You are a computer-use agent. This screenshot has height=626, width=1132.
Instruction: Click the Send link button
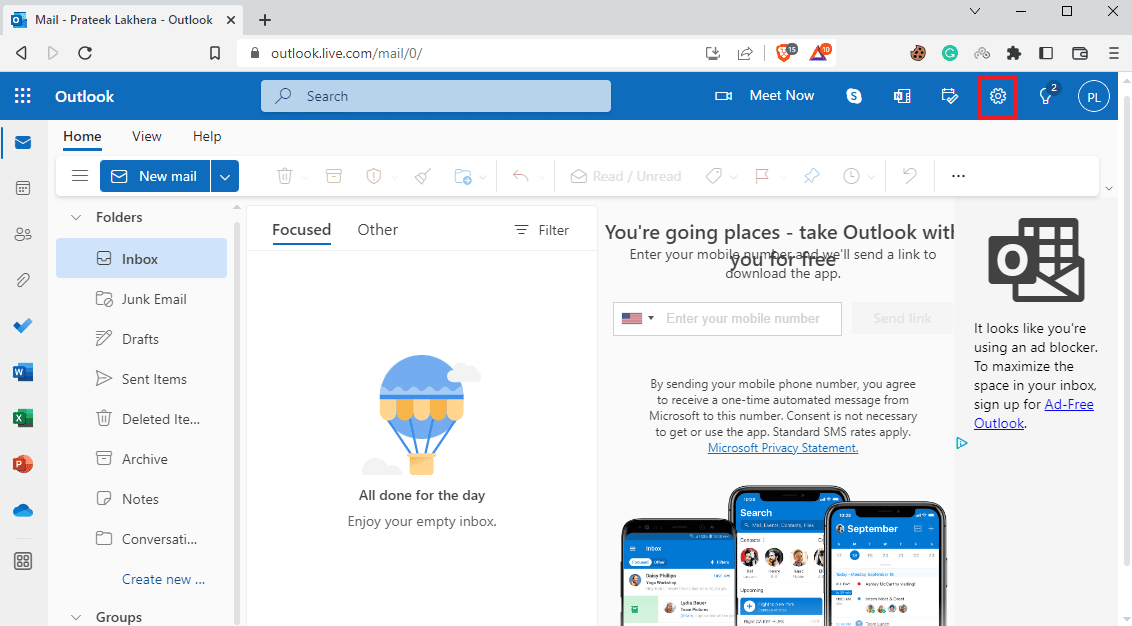coord(902,318)
